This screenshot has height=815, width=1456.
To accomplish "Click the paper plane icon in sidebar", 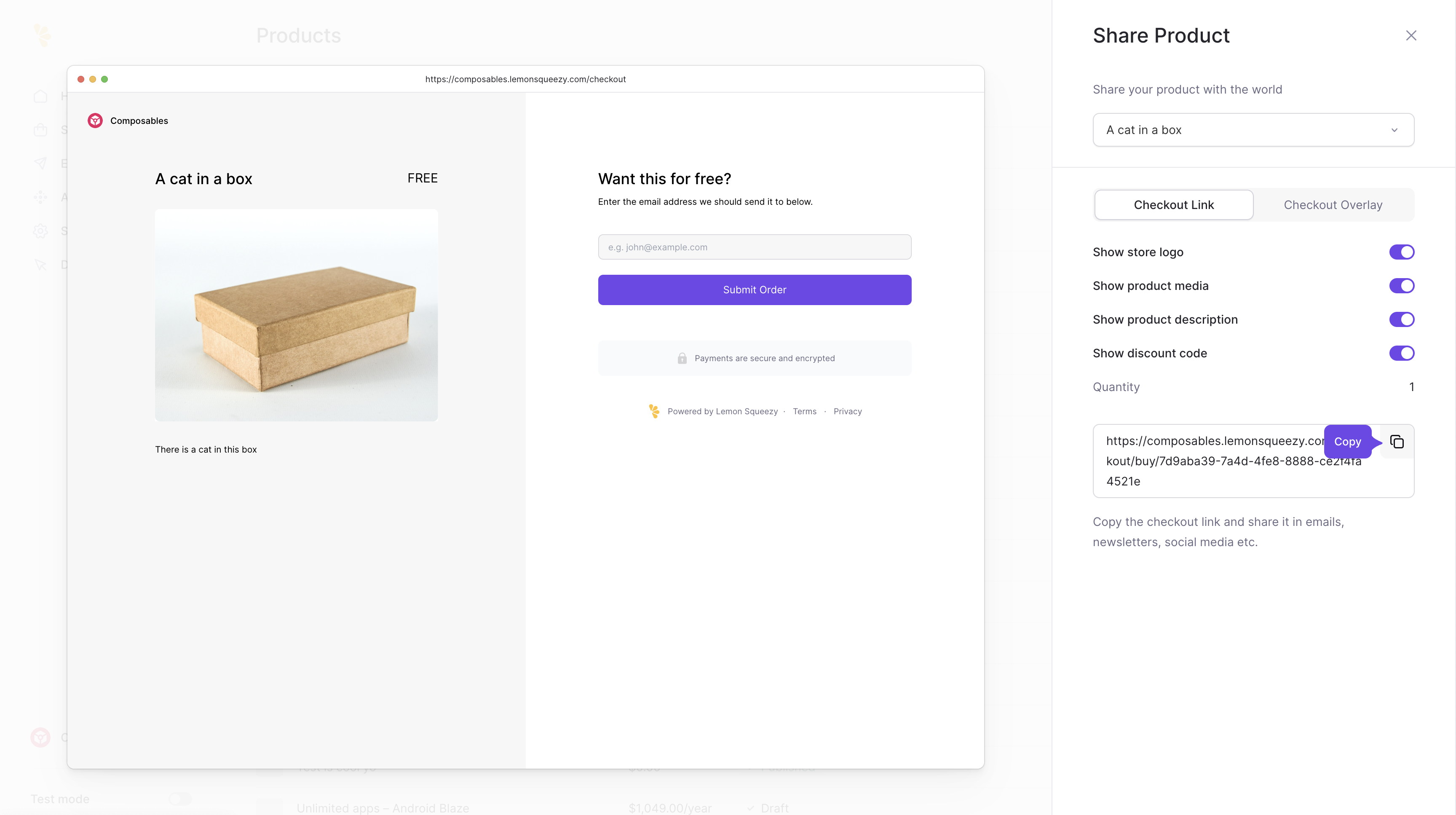I will pyautogui.click(x=40, y=164).
